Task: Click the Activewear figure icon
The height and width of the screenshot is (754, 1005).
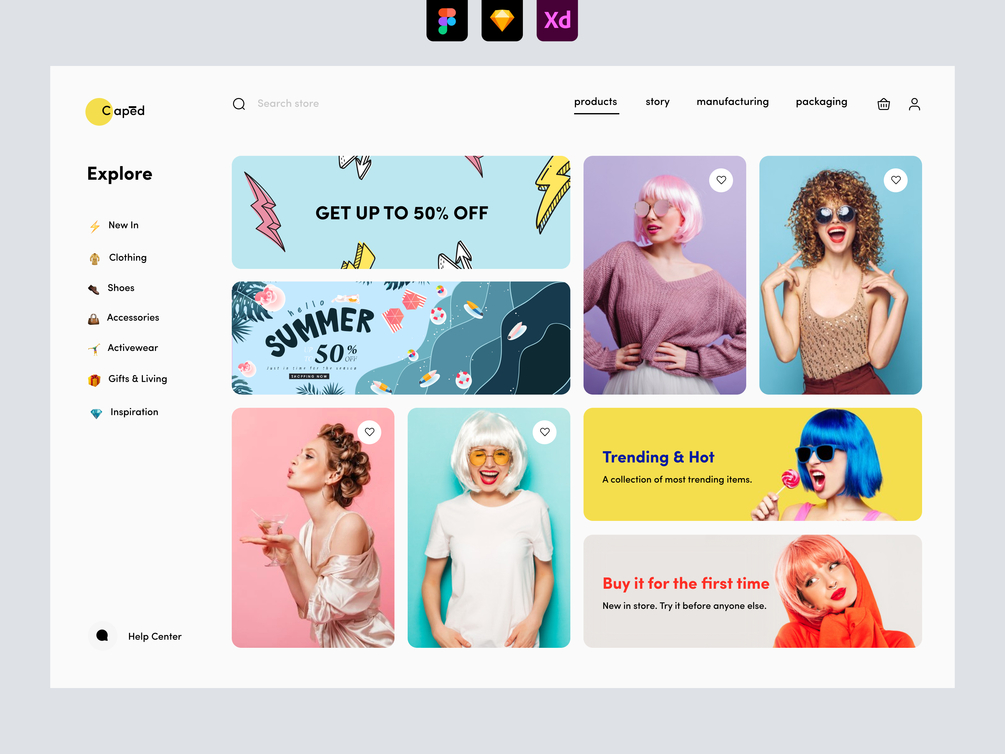Action: [x=94, y=349]
